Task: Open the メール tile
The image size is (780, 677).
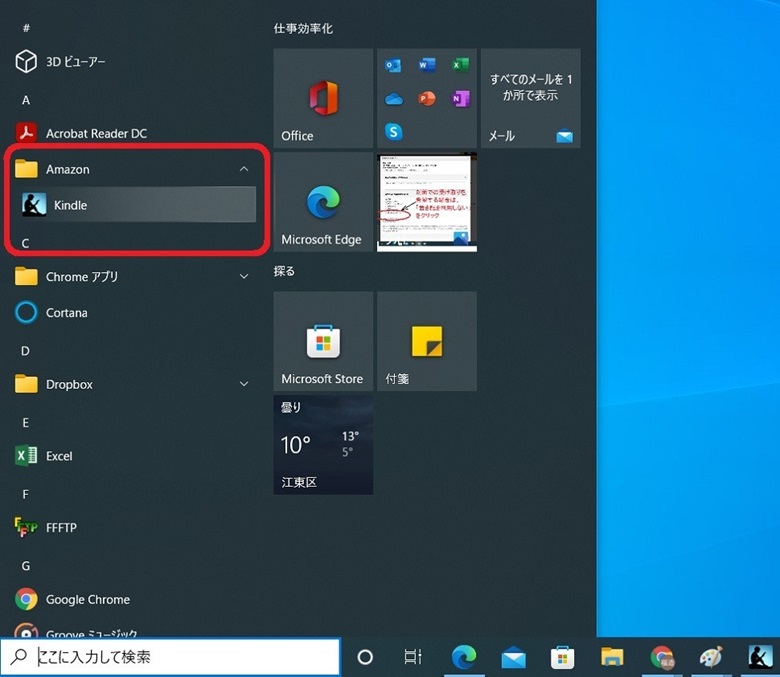Action: 530,98
